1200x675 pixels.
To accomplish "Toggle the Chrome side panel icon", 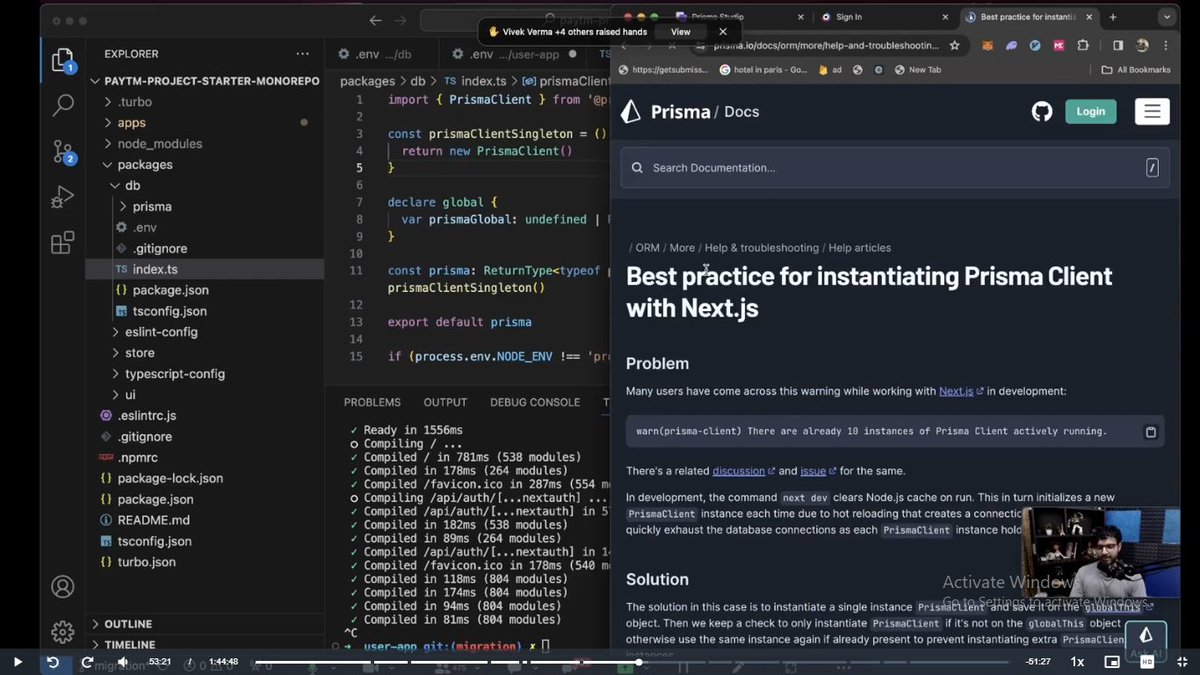I will point(1118,45).
